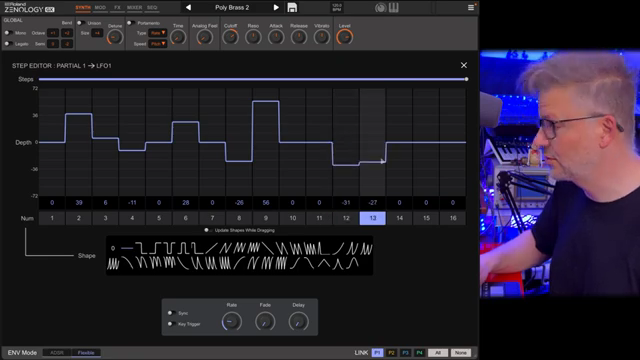Open the FX tab
The height and width of the screenshot is (360, 640).
117,7
